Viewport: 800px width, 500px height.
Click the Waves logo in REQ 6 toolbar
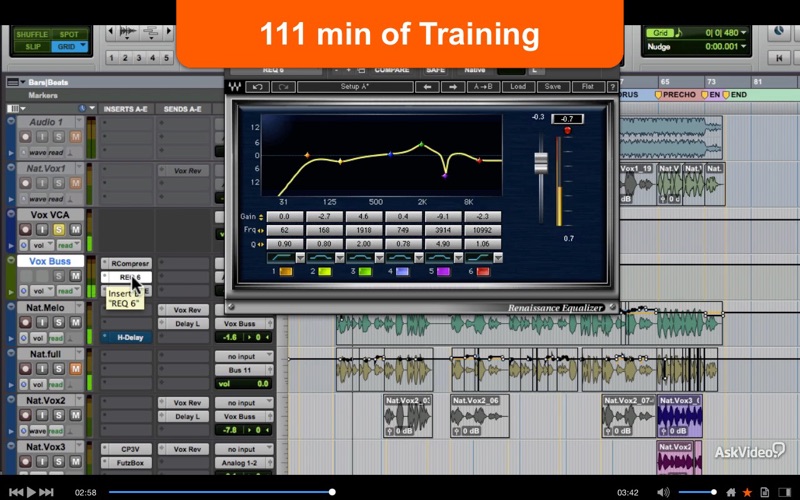[234, 87]
